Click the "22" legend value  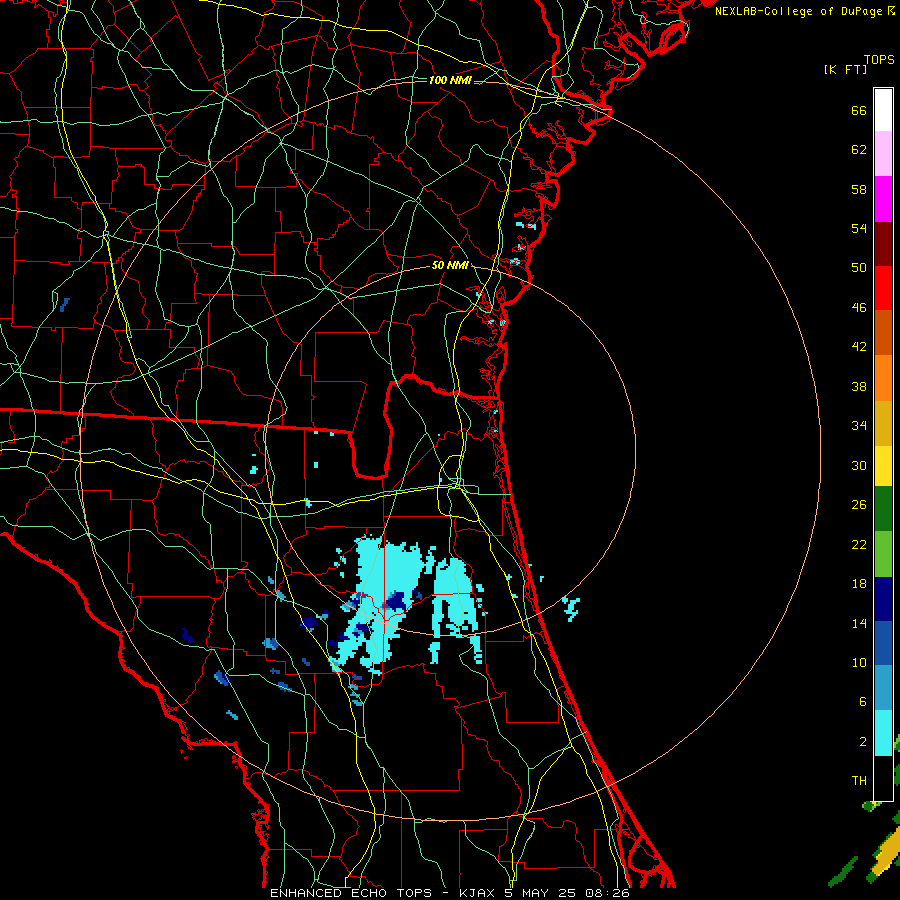pyautogui.click(x=859, y=544)
